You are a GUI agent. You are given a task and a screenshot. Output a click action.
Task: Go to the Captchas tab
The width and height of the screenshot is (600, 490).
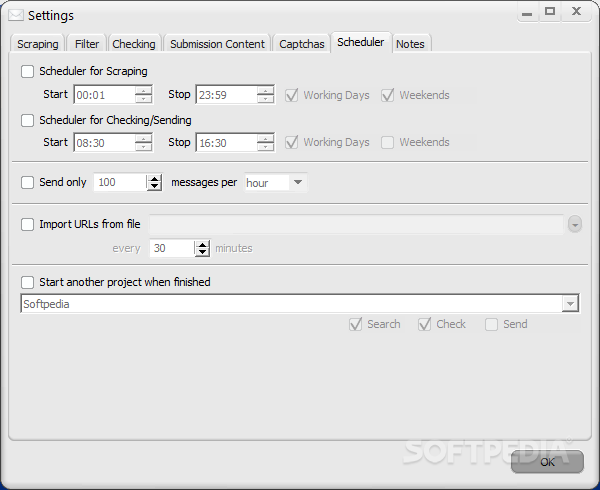click(x=302, y=44)
